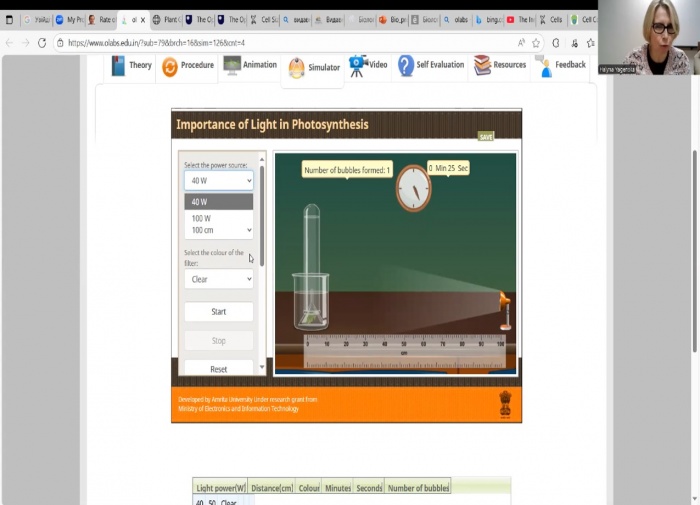Viewport: 700px width, 505px height.
Task: Click the Simulator tab icon
Action: (296, 68)
